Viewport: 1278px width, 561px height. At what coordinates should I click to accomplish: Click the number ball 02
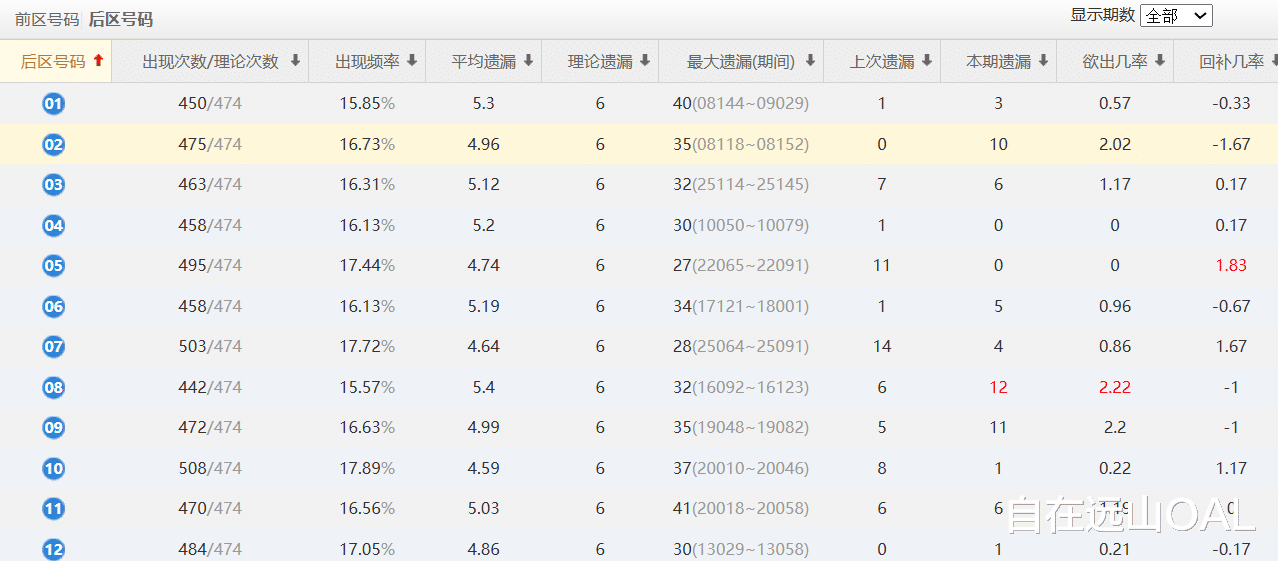coord(54,144)
